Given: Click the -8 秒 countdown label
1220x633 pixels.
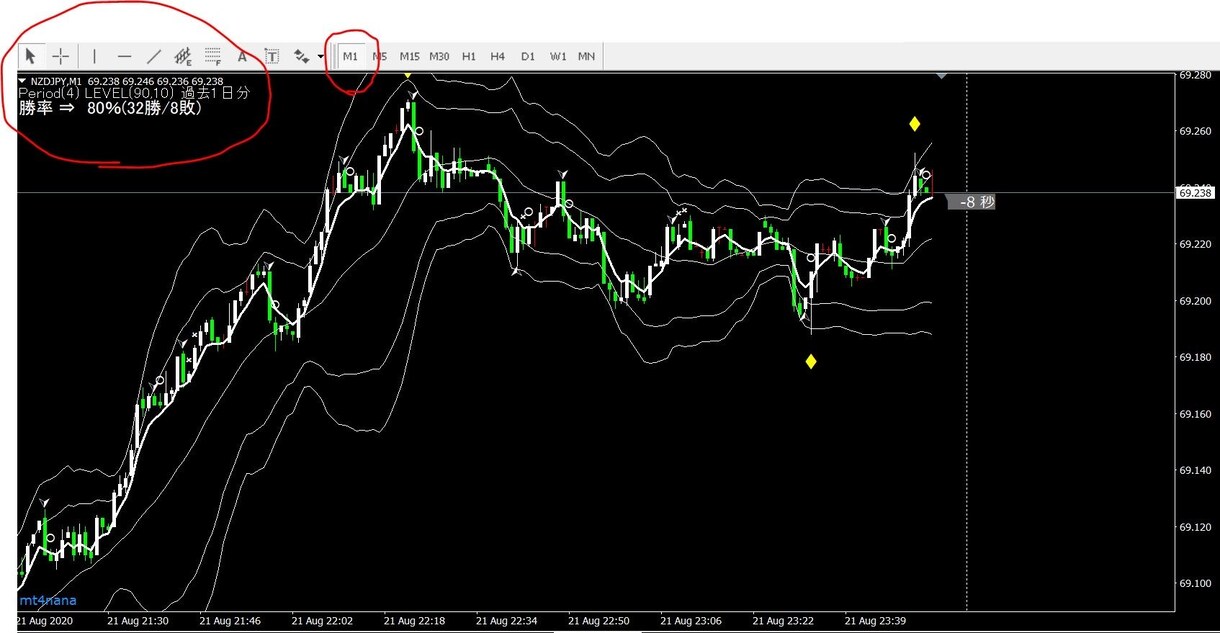Looking at the screenshot, I should point(972,202).
